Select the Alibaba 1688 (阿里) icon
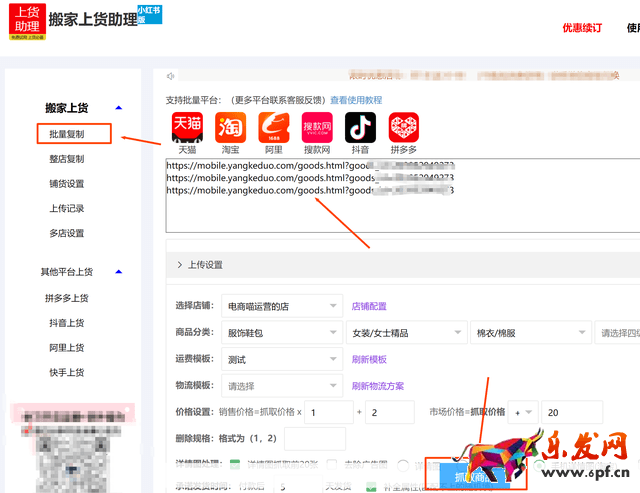Image resolution: width=640 pixels, height=493 pixels. [274, 127]
